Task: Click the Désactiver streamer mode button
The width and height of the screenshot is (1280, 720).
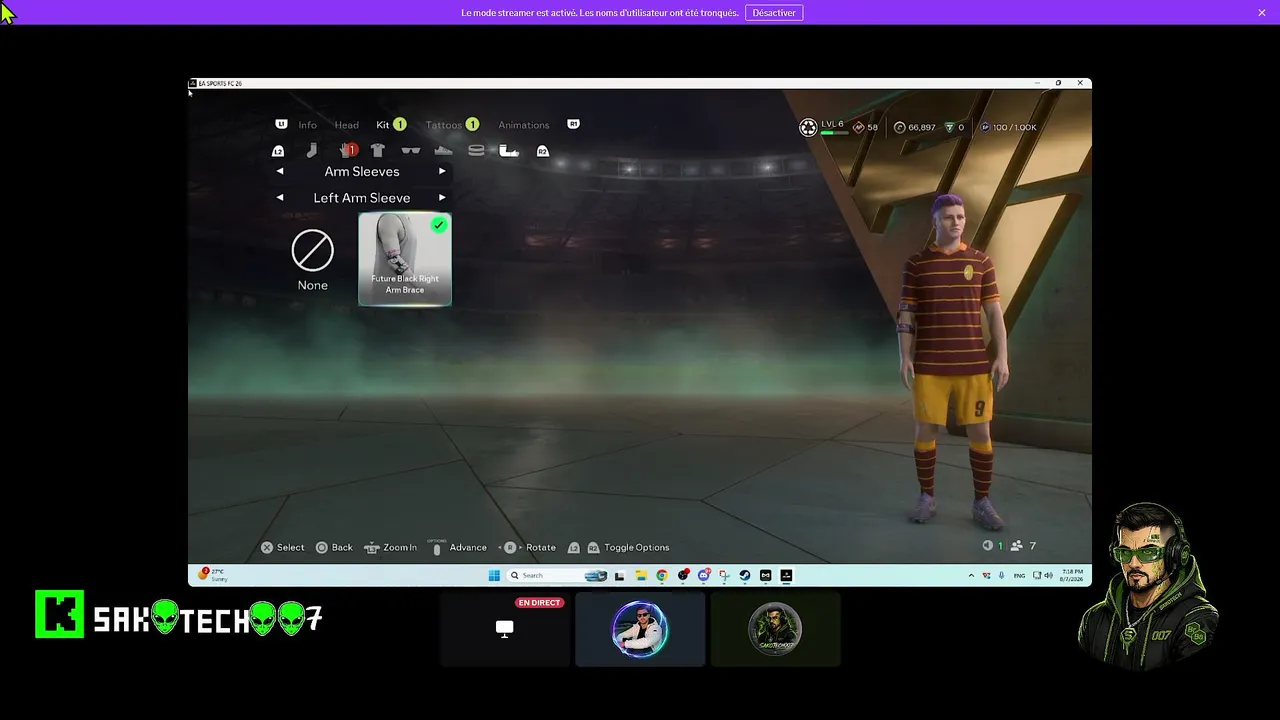Action: click(774, 12)
